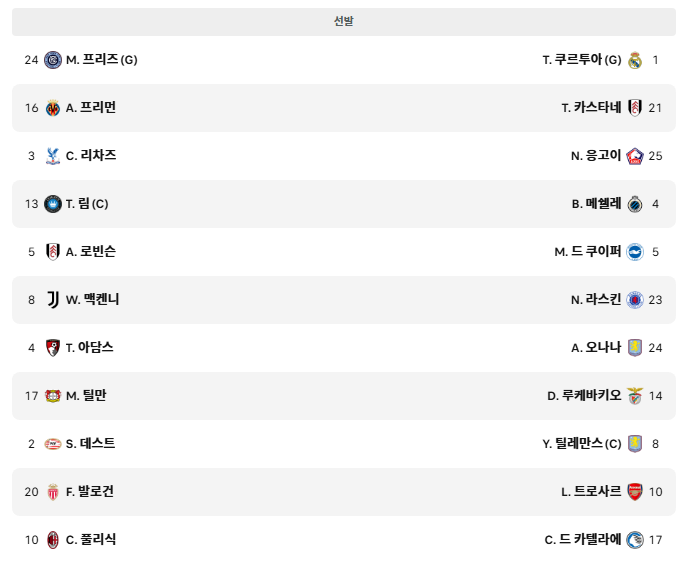The width and height of the screenshot is (687, 571).
Task: Open player Y. 틸레만스 (C) profile
Action: pos(582,444)
